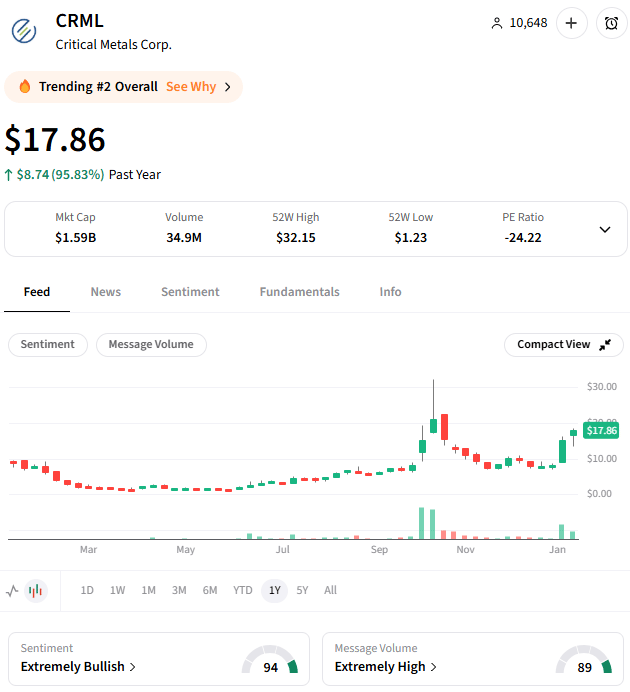Toggle the Message Volume chart overlay pill
This screenshot has height=692, width=630.
click(x=151, y=344)
